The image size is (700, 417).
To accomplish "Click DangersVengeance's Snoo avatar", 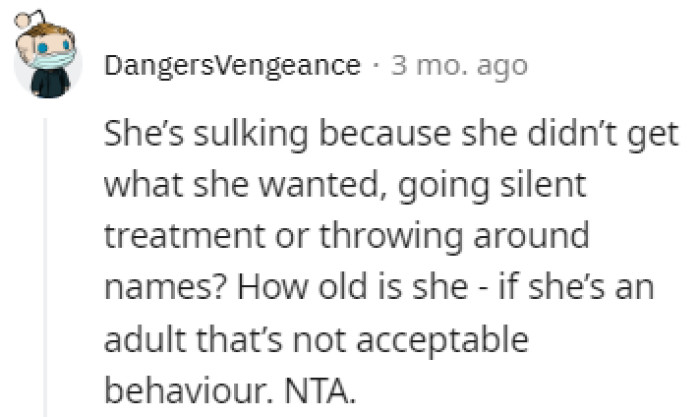I will pos(48,62).
